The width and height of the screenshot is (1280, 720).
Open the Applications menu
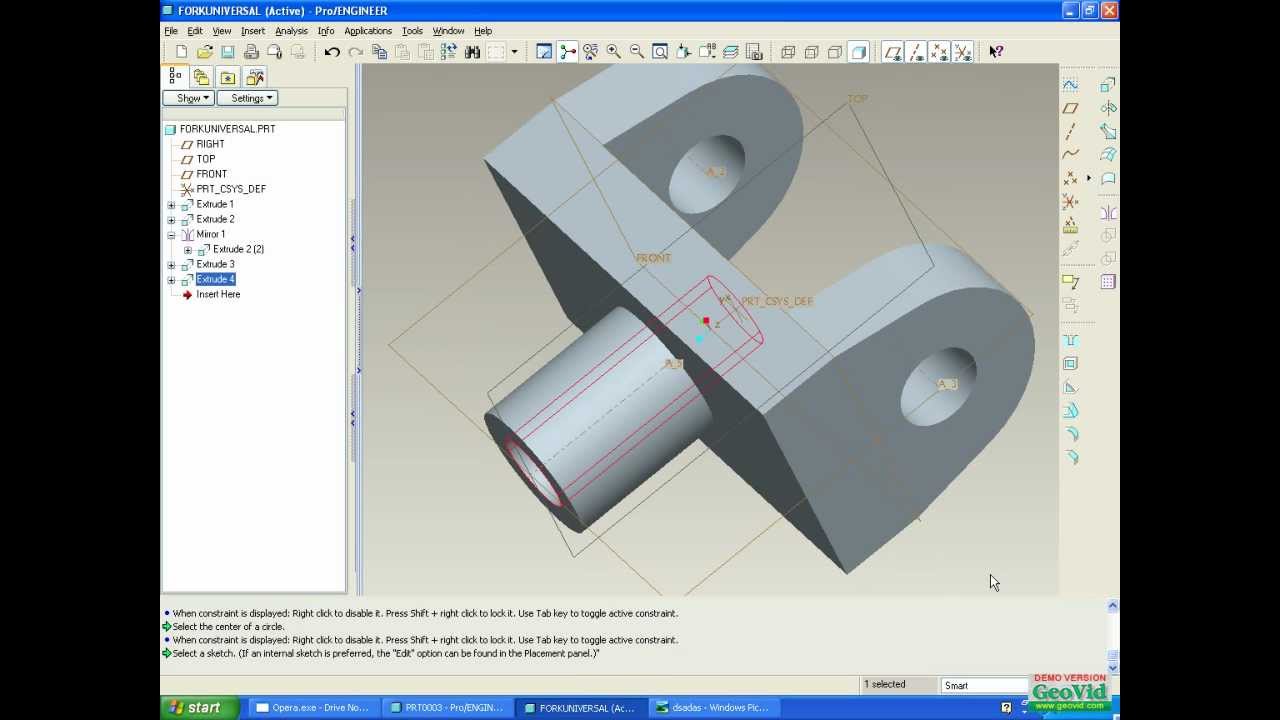click(368, 31)
